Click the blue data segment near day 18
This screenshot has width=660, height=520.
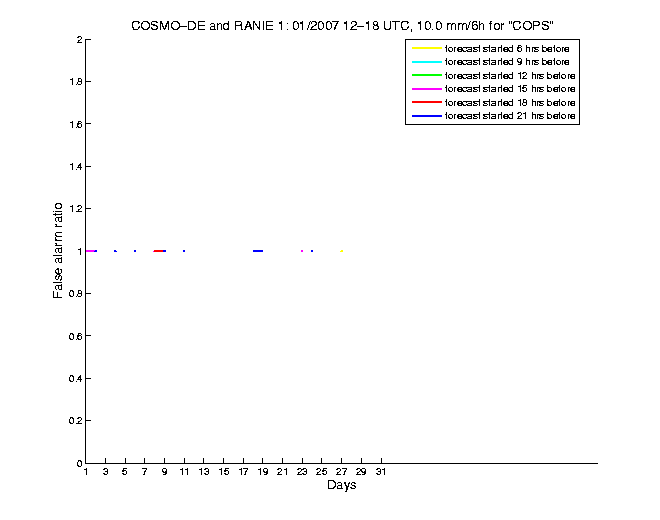tap(258, 251)
